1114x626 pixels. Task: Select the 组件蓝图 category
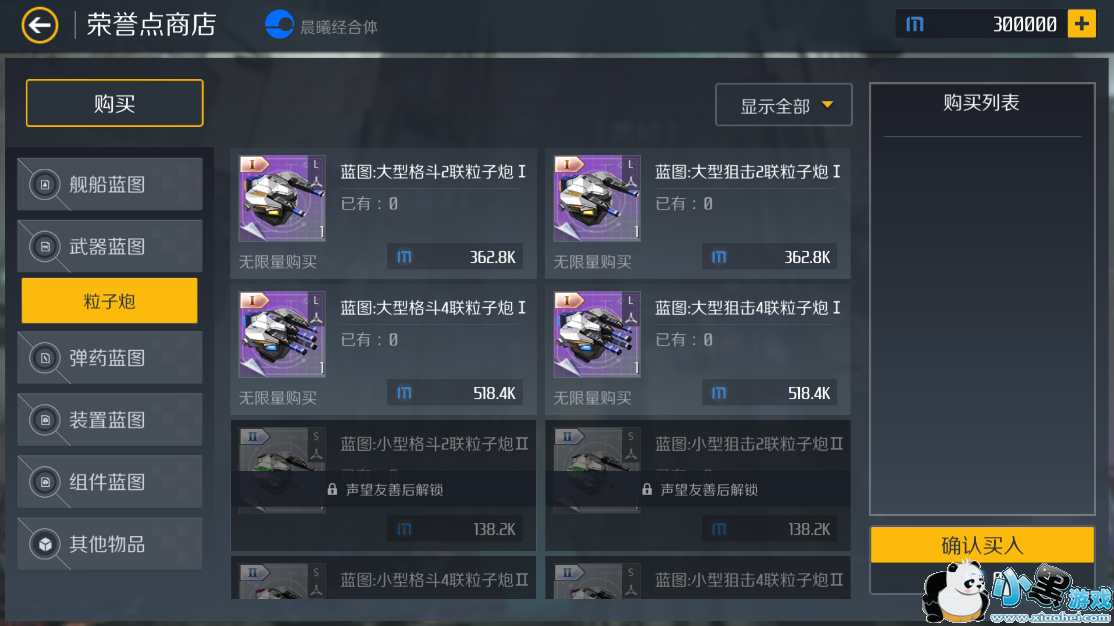coord(110,482)
